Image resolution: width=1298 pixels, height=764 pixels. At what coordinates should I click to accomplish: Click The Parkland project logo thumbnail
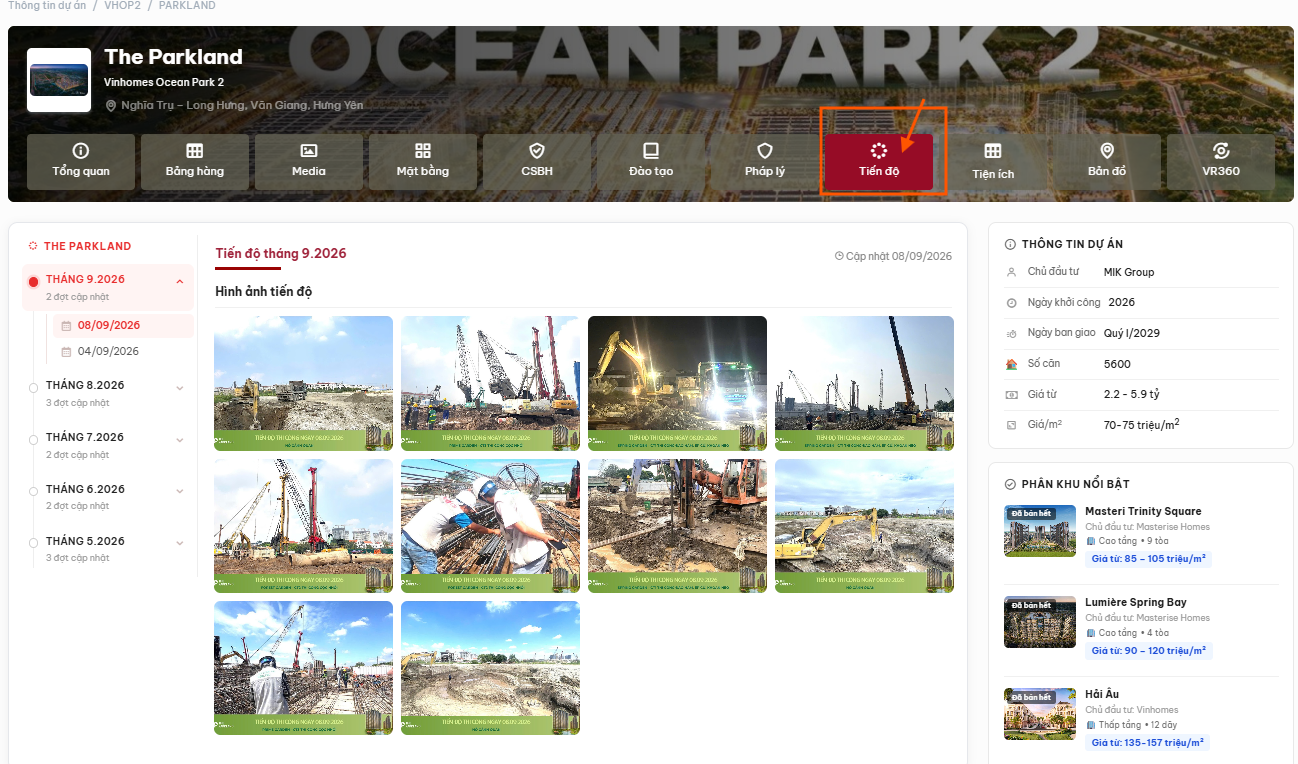[x=59, y=80]
